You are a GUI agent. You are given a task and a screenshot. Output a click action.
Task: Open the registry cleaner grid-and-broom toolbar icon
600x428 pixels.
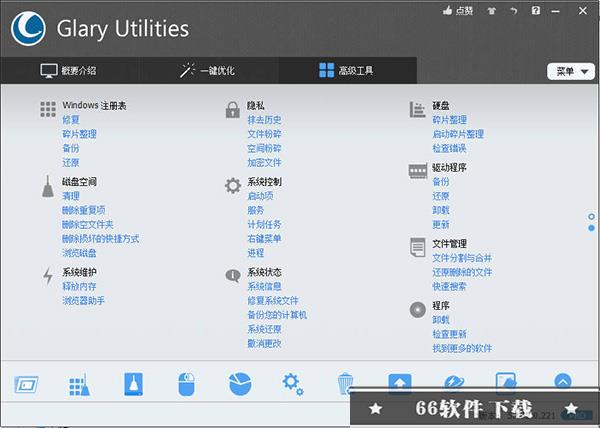pos(80,384)
